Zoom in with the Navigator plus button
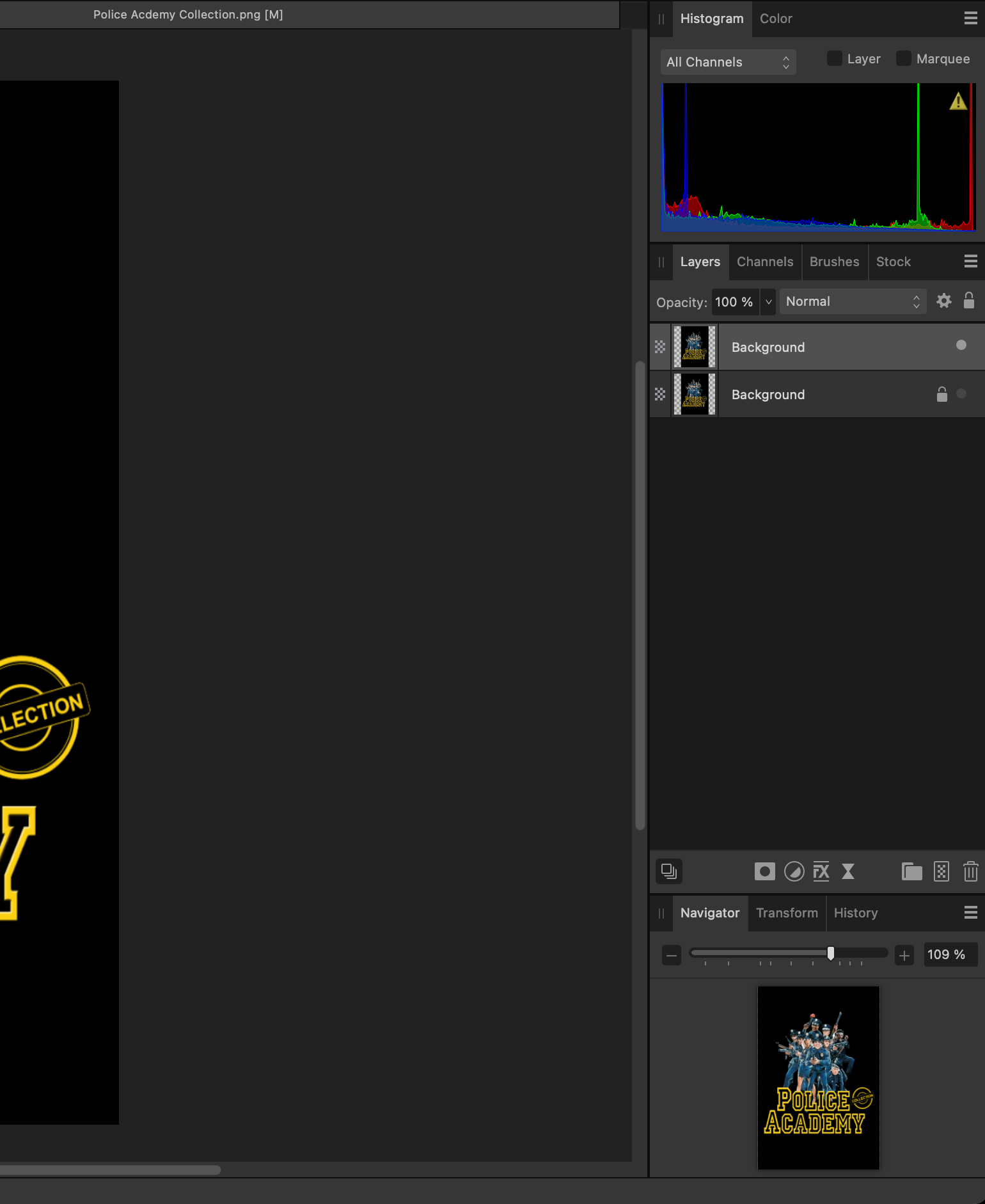 [x=904, y=956]
